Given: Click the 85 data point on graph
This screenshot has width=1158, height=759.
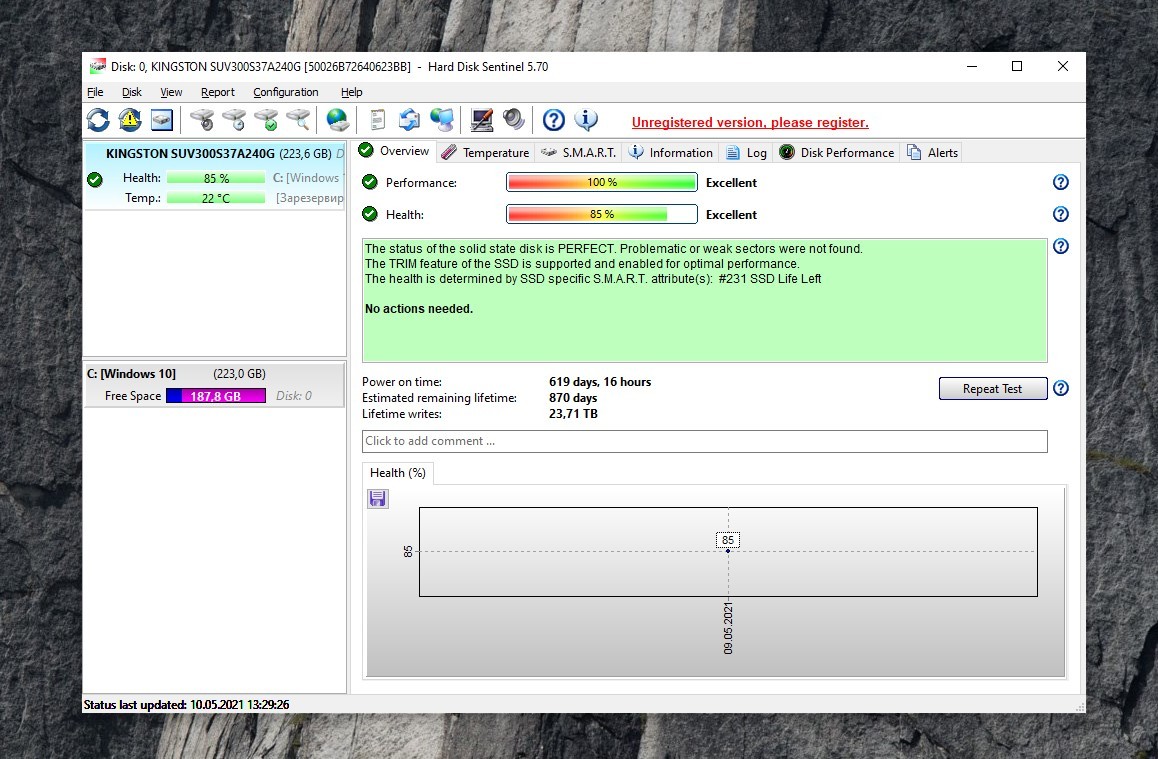Looking at the screenshot, I should point(727,551).
